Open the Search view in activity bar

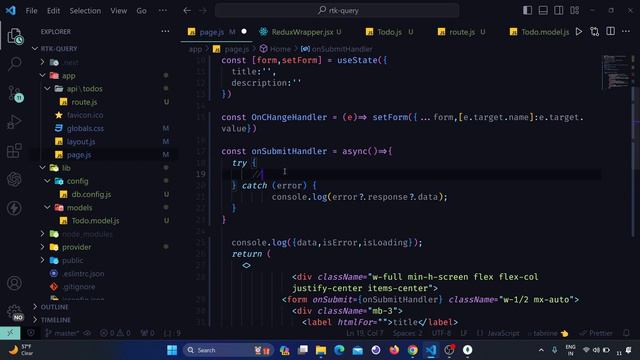click(x=15, y=64)
